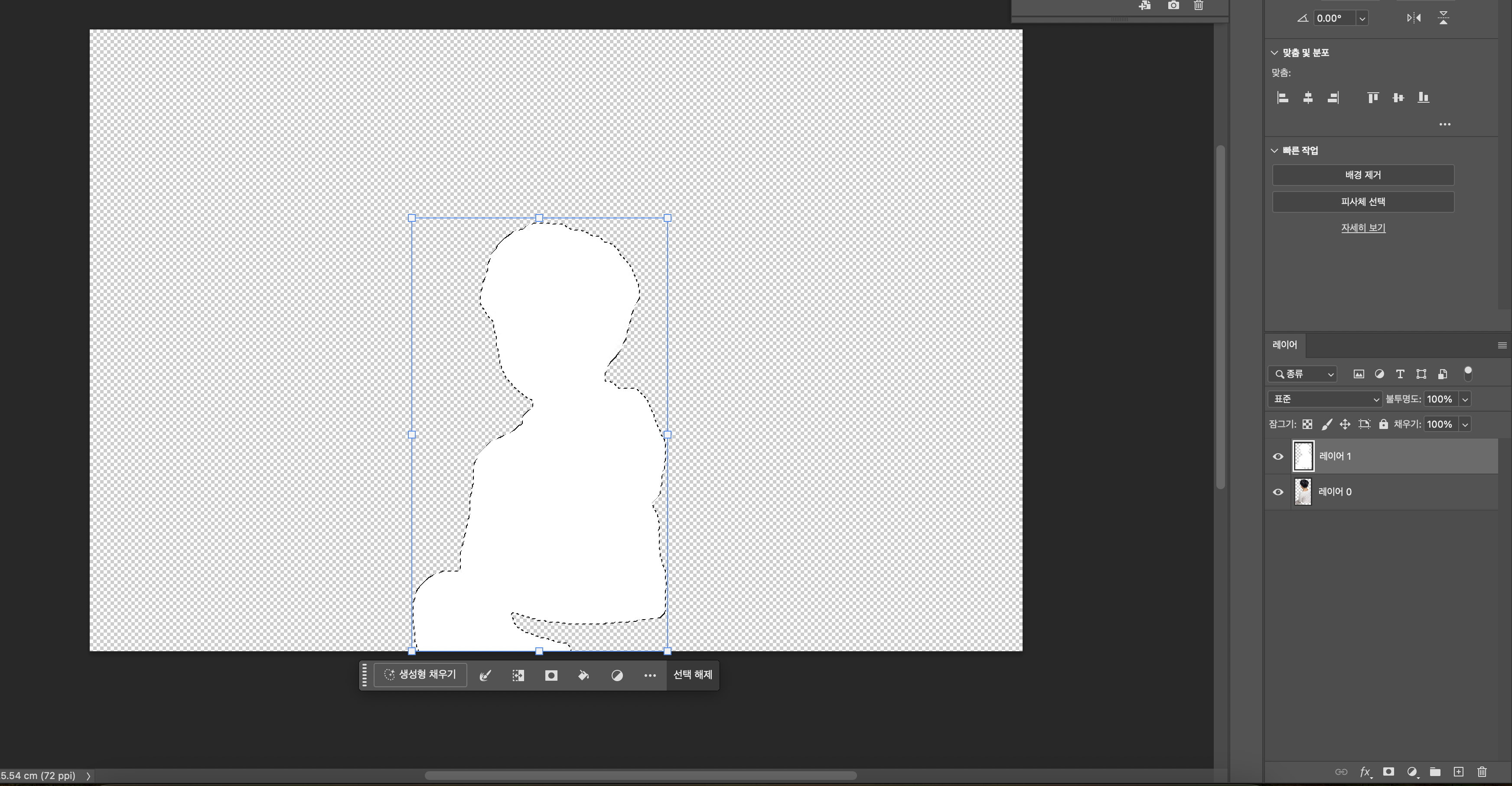Open the blend mode 표준 dropdown
This screenshot has height=786, width=1512.
[x=1325, y=399]
